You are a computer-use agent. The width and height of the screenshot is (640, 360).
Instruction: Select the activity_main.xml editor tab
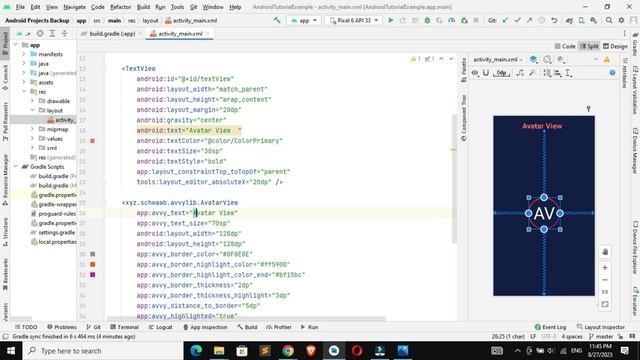point(180,33)
